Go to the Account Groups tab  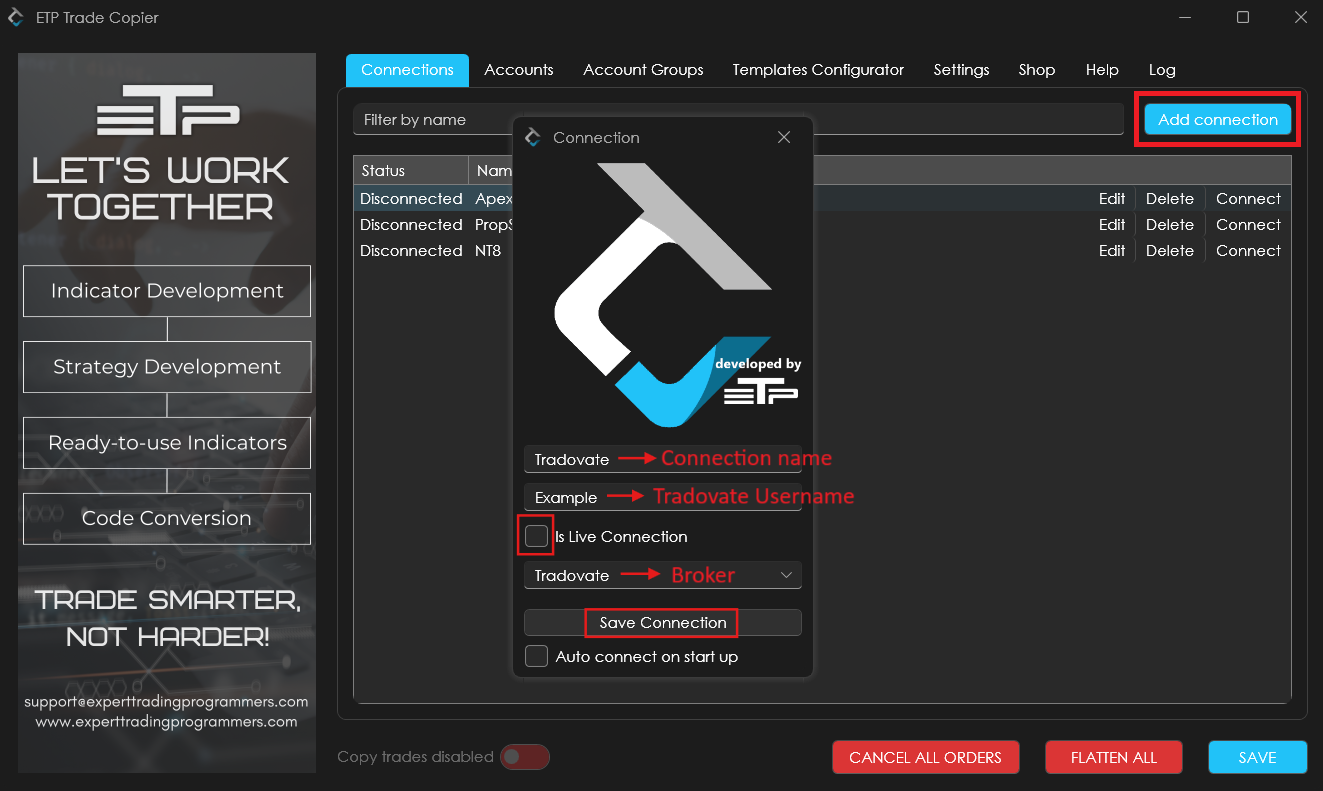coord(643,70)
